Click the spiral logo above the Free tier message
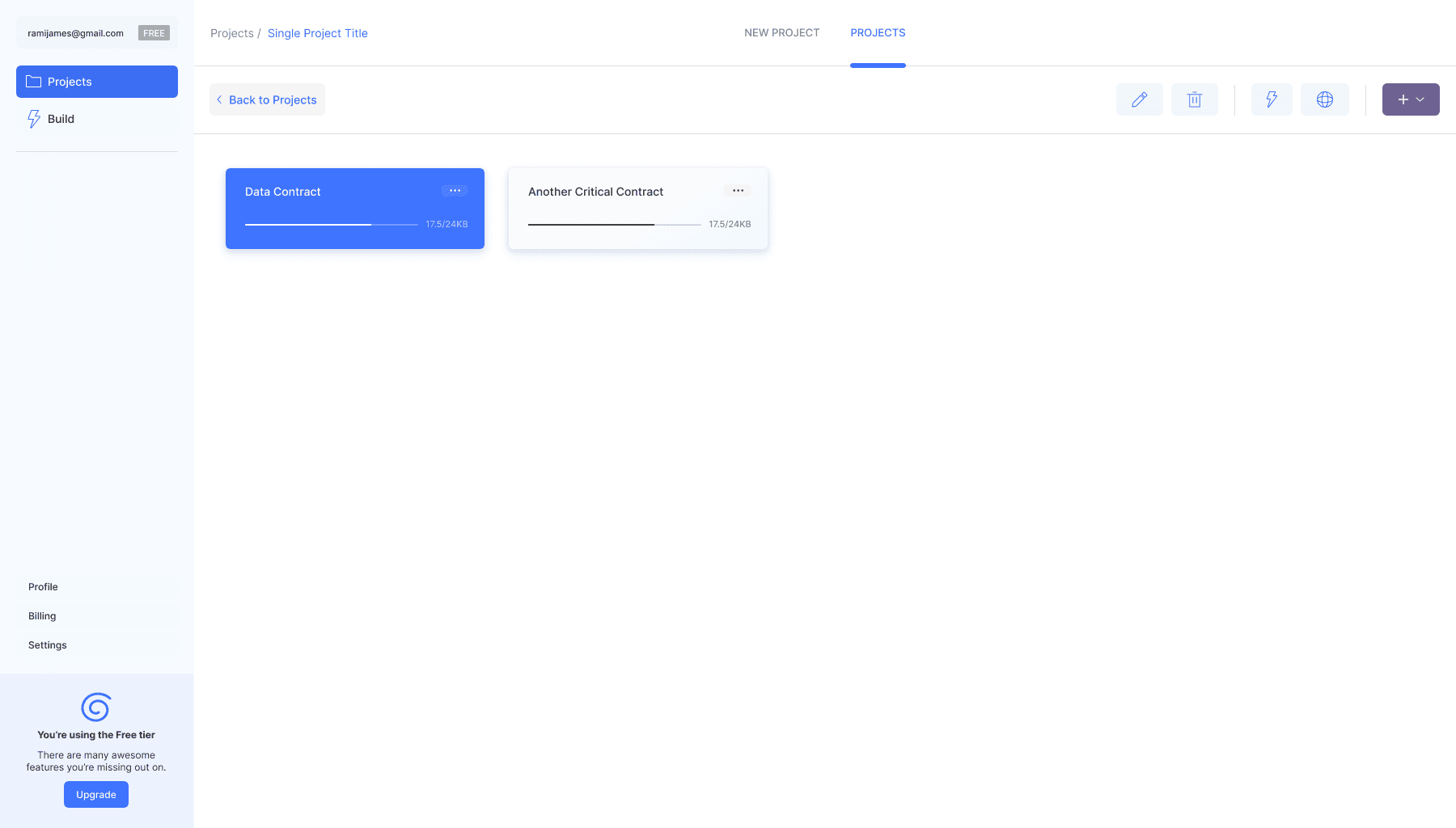The height and width of the screenshot is (828, 1456). tap(95, 707)
